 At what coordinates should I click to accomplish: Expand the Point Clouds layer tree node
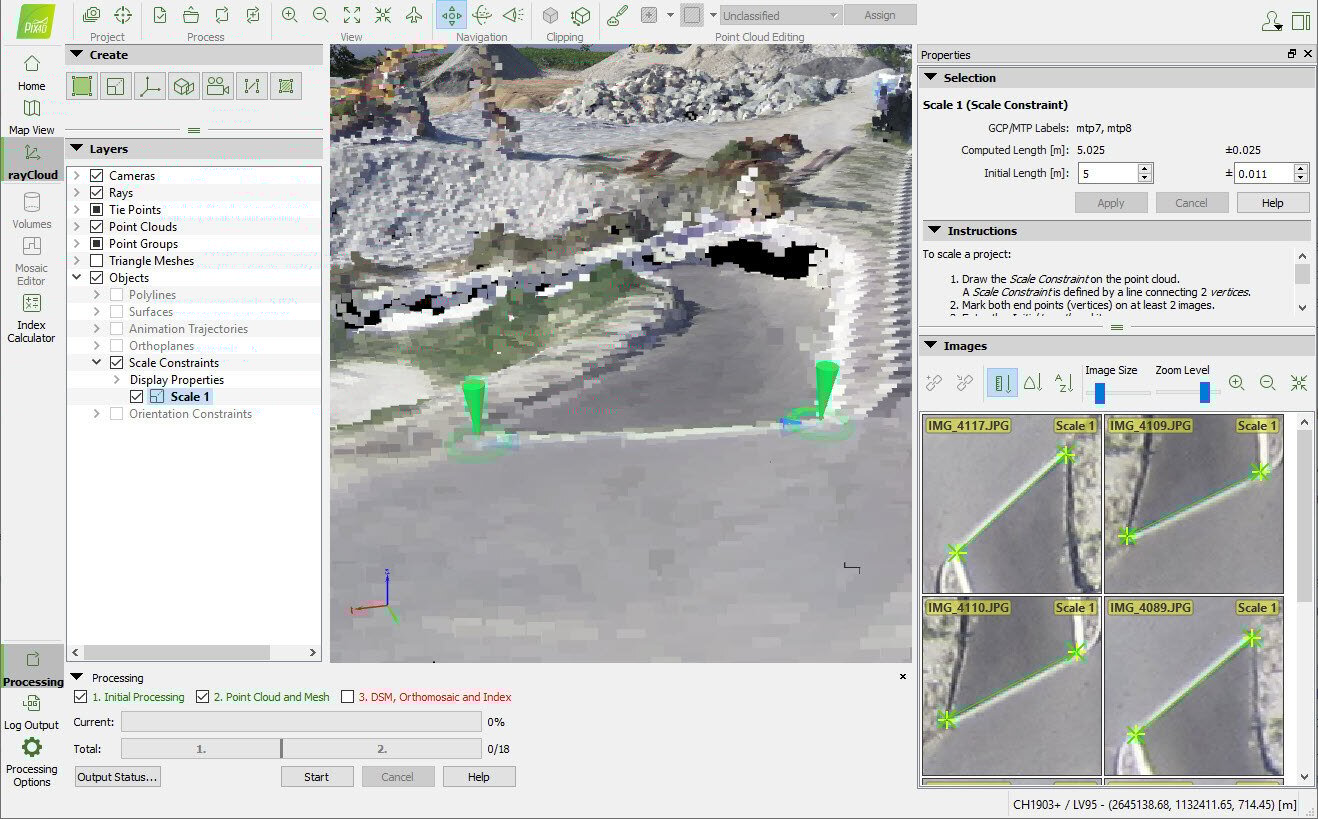[x=76, y=227]
